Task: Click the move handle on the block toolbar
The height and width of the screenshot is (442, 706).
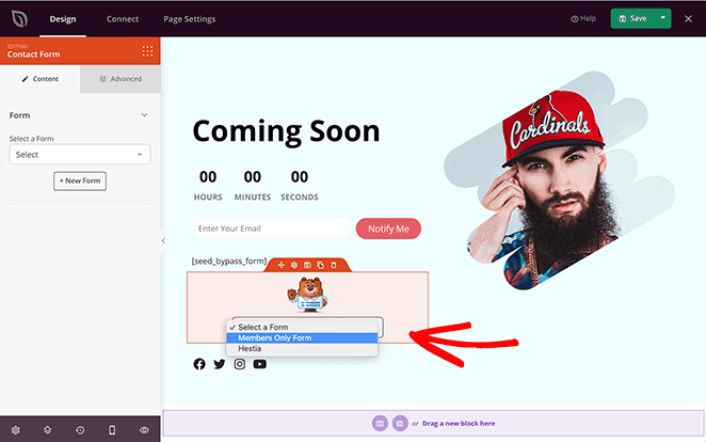Action: (281, 265)
